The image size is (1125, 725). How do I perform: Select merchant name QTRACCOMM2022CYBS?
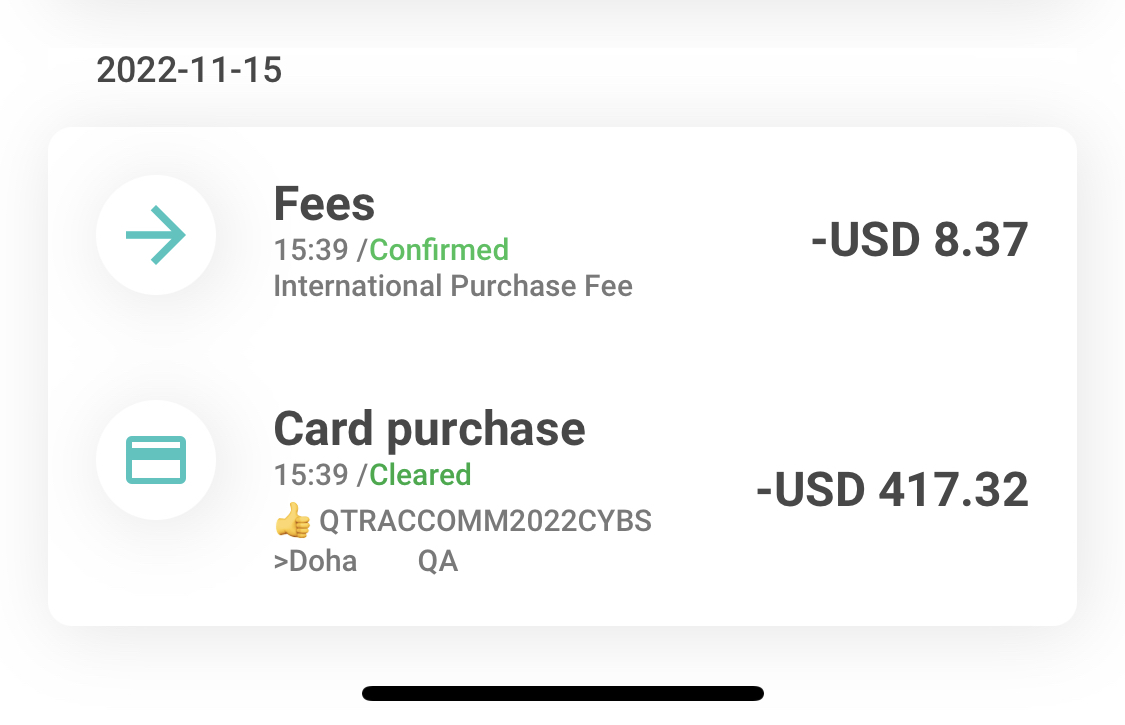[485, 522]
